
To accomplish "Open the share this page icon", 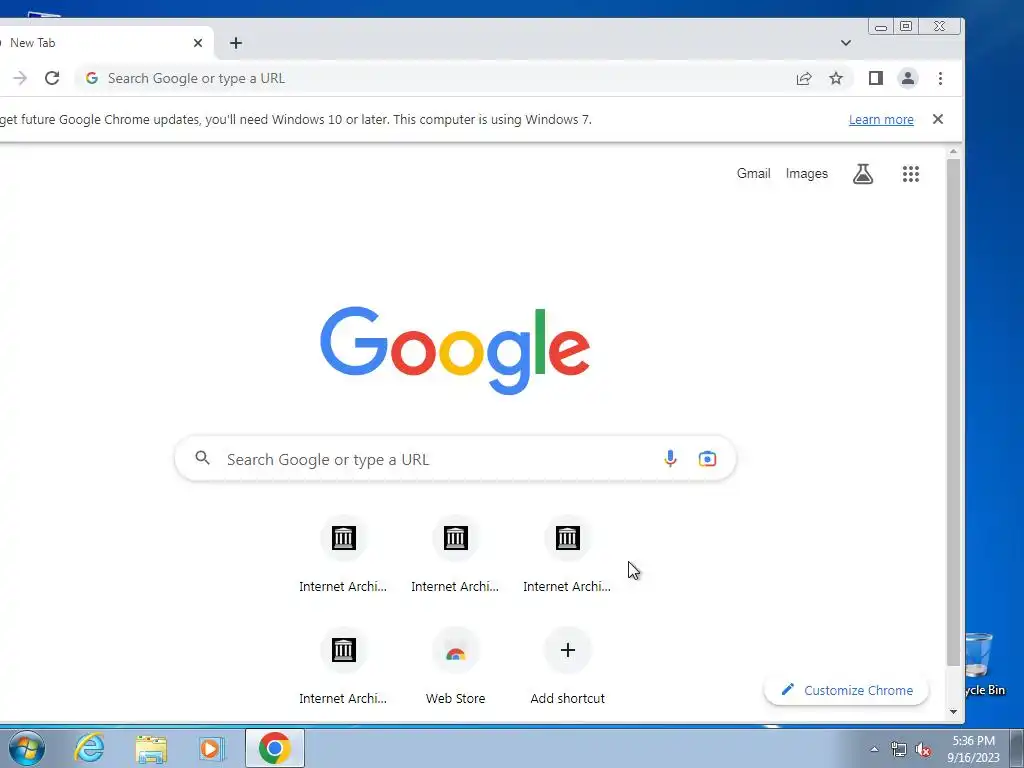I will click(804, 78).
